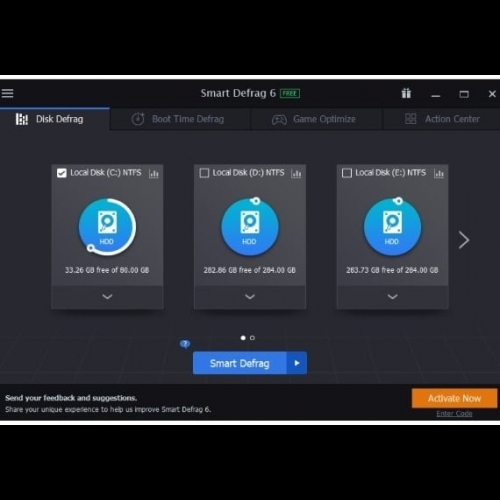Click the Game Optimize gamepad icon

click(279, 119)
